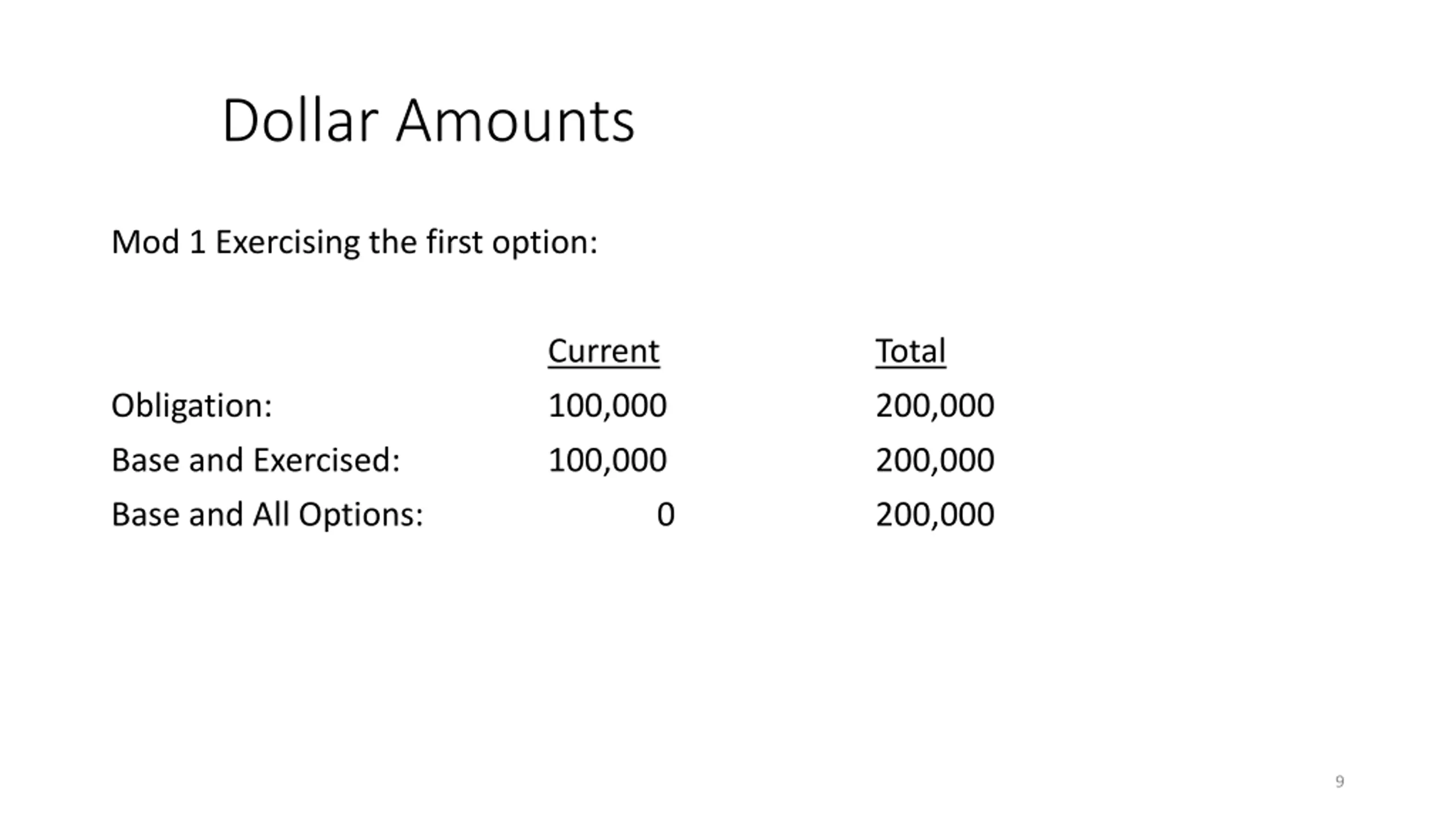Click the 0 current value for All Options
The image size is (1456, 819).
coord(665,515)
